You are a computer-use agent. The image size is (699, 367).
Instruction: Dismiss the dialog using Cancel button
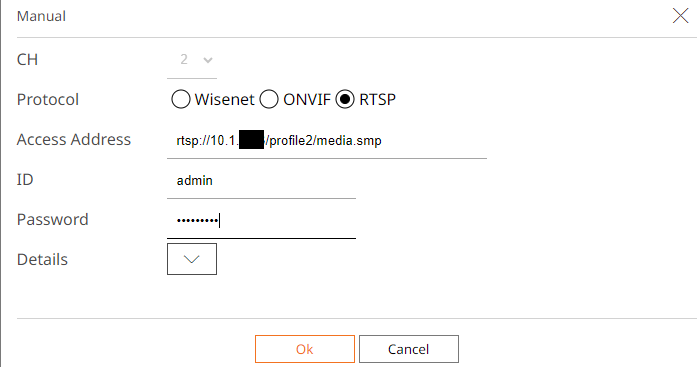409,349
